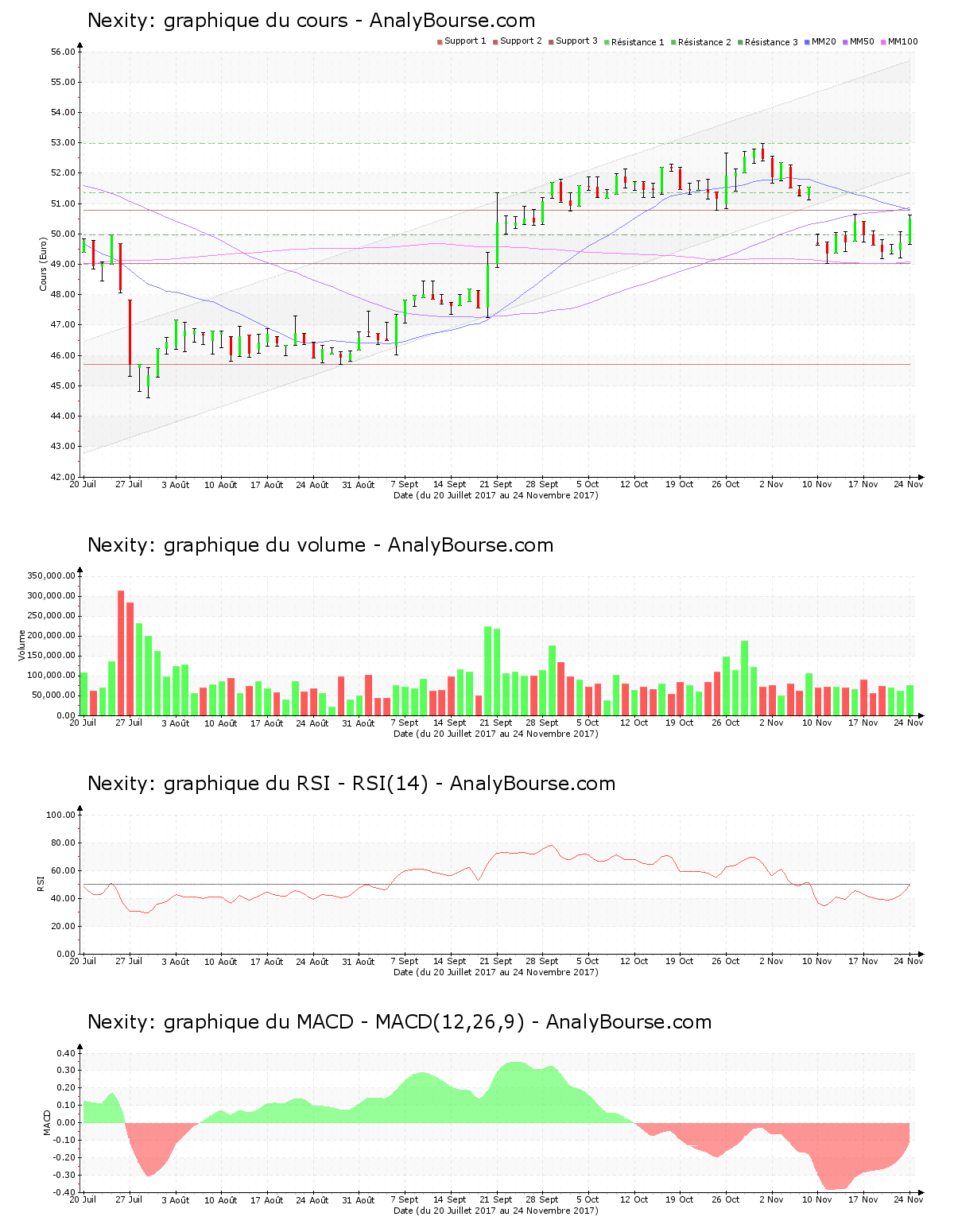Screen dimensions: 954x1232
Task: Click '21 Sept' on the price chart axis
Action: pyautogui.click(x=496, y=484)
